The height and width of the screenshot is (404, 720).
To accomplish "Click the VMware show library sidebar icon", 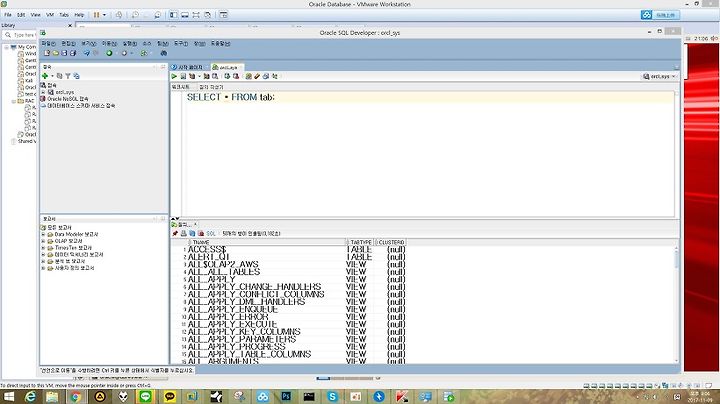I will [x=173, y=15].
